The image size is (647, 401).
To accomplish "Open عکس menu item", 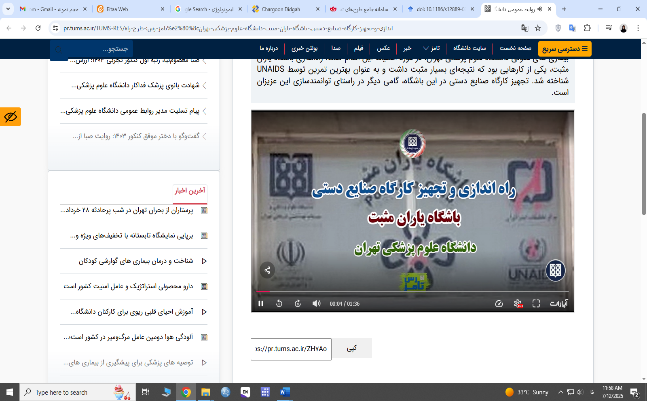I will 383,48.
